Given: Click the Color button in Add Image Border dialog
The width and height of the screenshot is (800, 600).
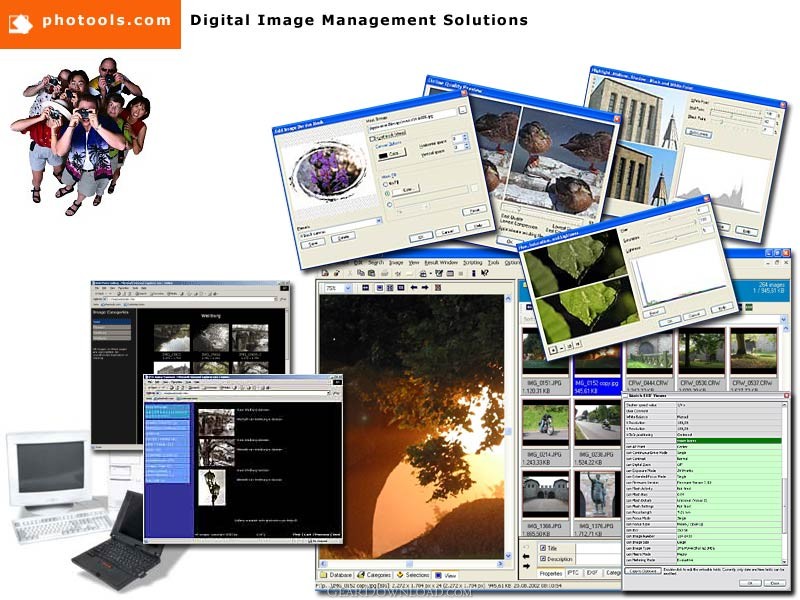Looking at the screenshot, I should [393, 153].
